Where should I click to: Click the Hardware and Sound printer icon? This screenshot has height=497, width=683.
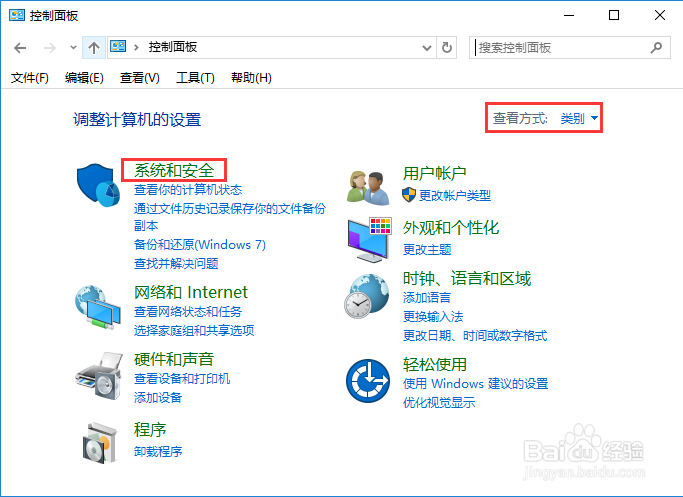[x=98, y=376]
